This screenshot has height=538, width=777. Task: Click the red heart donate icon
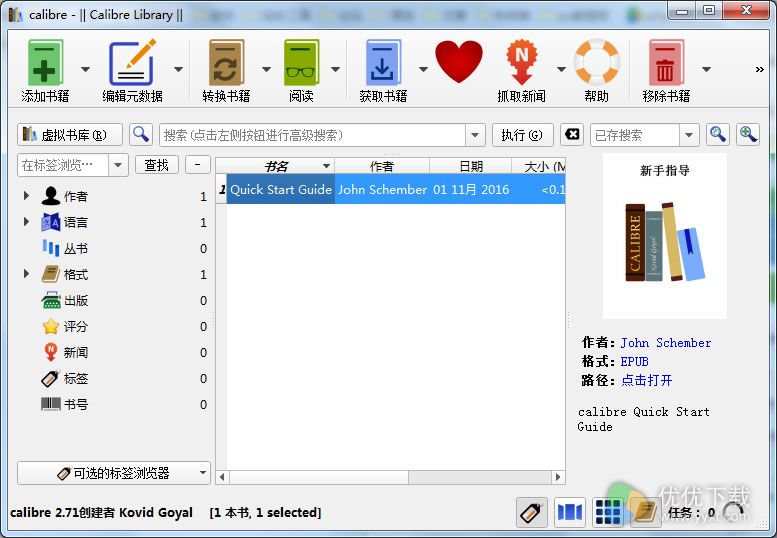[459, 61]
